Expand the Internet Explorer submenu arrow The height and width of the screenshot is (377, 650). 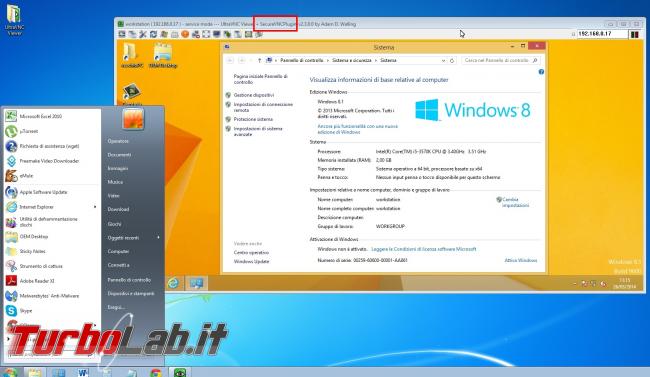pos(95,207)
